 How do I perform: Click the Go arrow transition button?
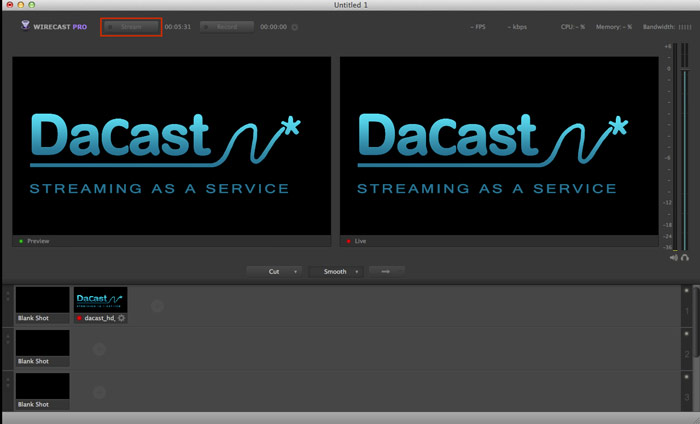coord(387,271)
